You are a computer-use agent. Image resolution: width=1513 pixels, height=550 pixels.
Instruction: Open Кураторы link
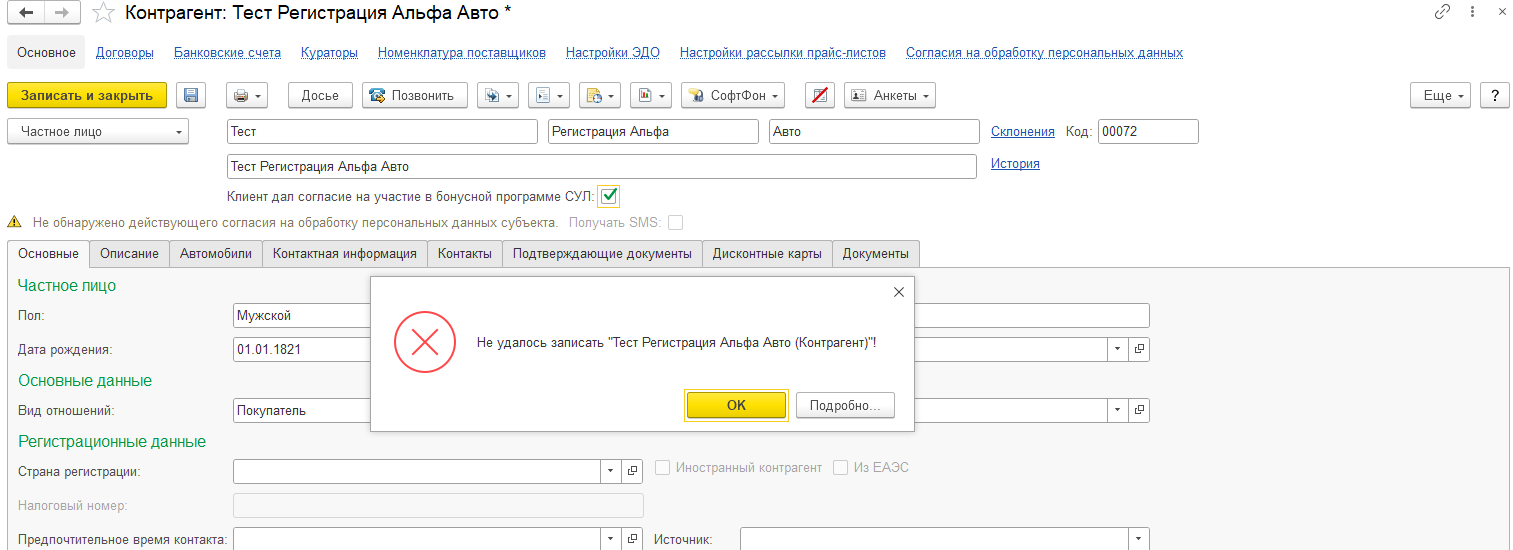click(x=329, y=52)
